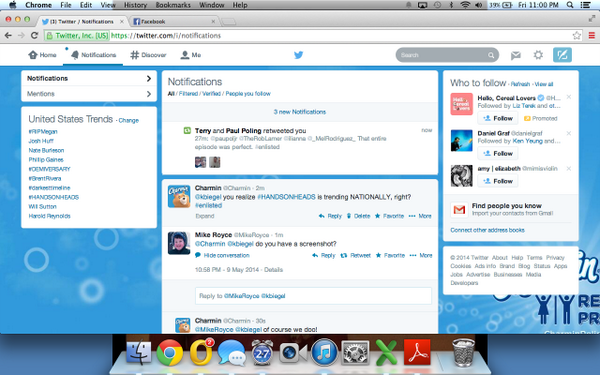Viewport: 600px width, 375px height.
Task: Open Details of Mike Royce tweet
Action: 273,270
